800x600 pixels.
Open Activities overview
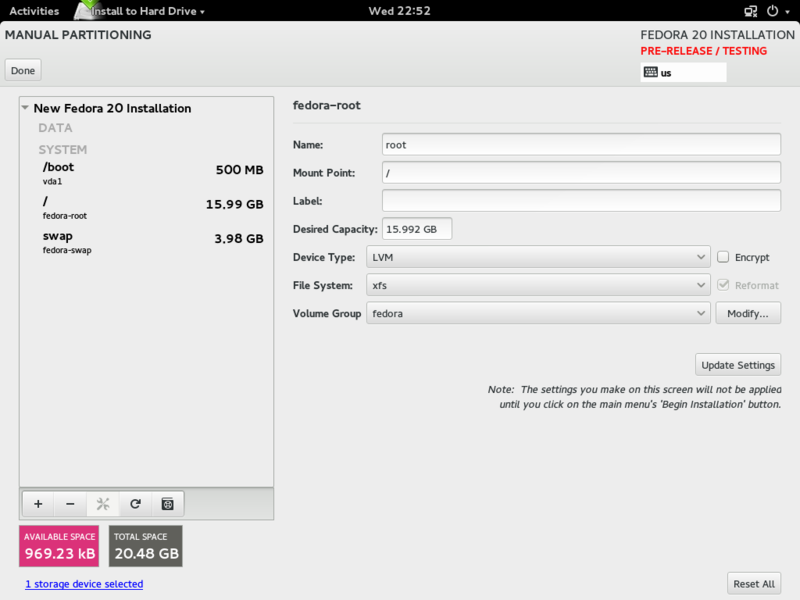34,11
